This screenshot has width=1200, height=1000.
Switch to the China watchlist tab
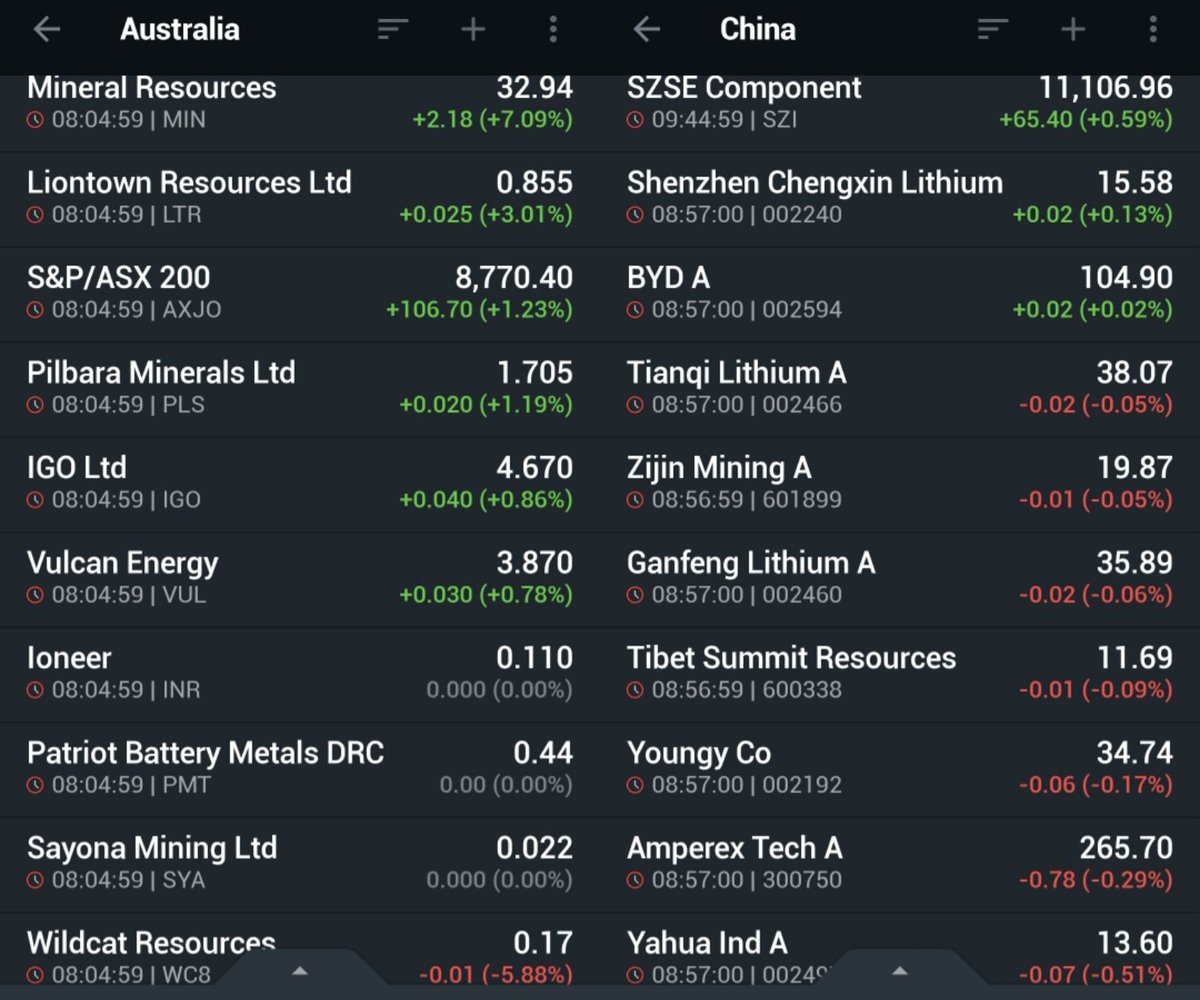coord(758,29)
